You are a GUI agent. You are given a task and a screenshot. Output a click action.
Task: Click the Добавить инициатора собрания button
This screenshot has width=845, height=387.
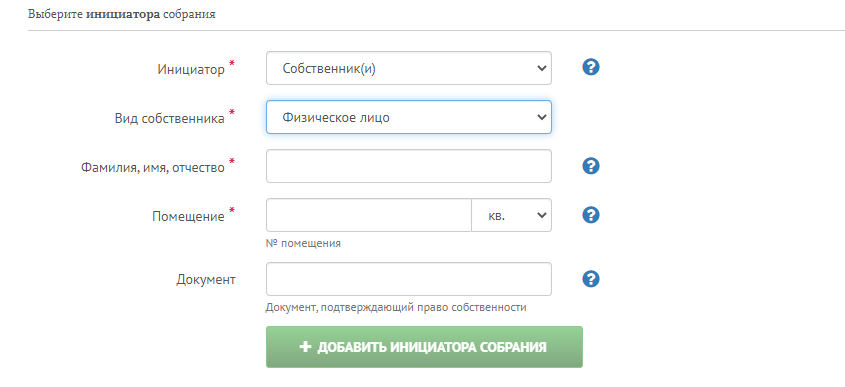click(424, 347)
